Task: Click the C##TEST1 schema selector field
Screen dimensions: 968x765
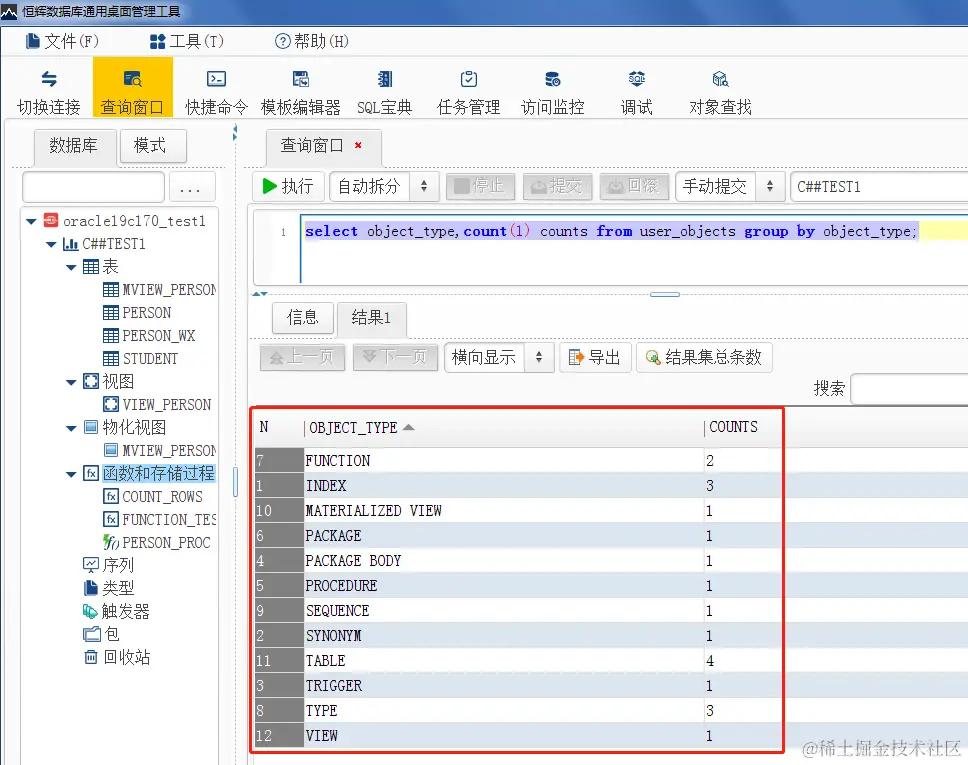Action: tap(879, 186)
